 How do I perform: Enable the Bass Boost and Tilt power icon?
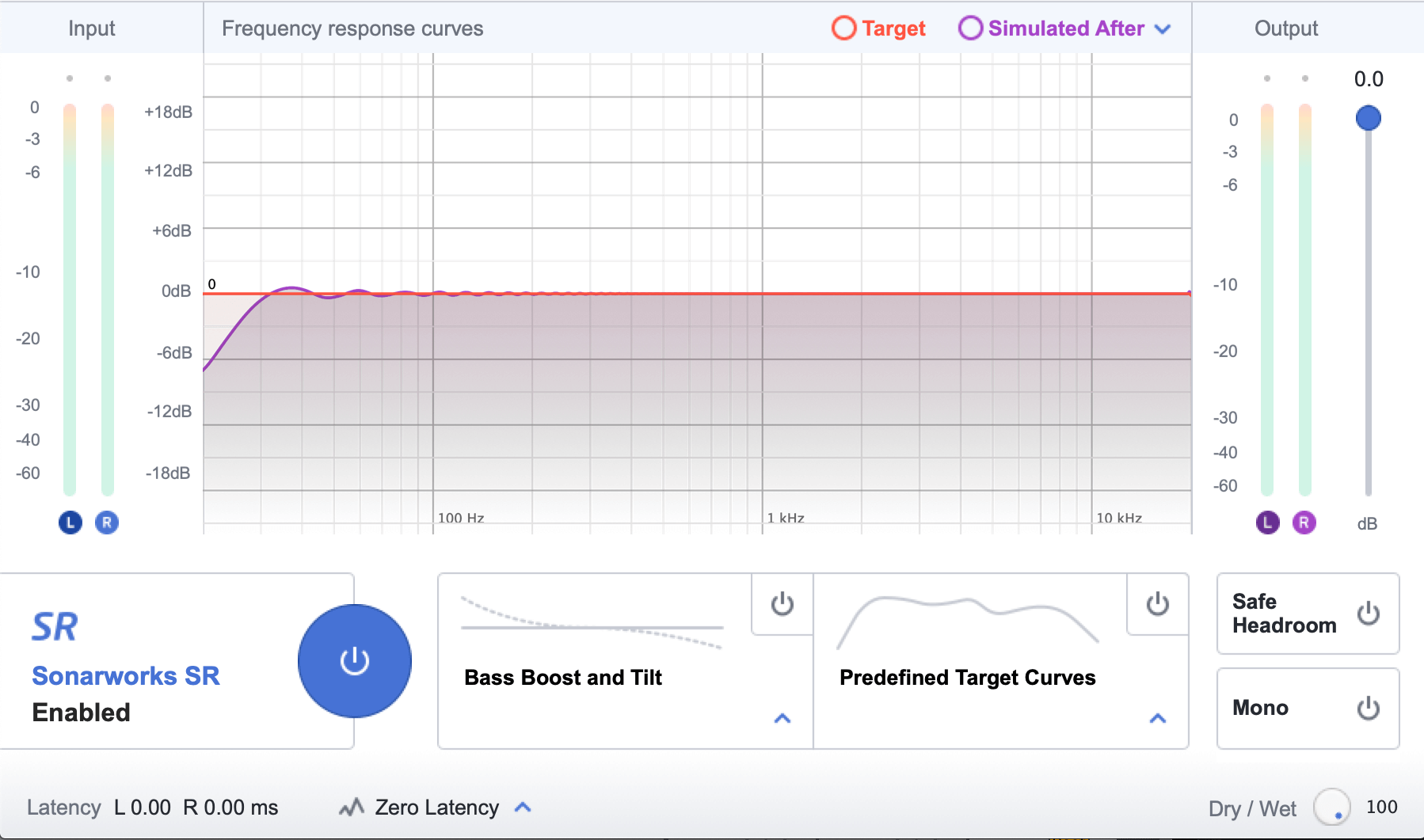point(782,604)
